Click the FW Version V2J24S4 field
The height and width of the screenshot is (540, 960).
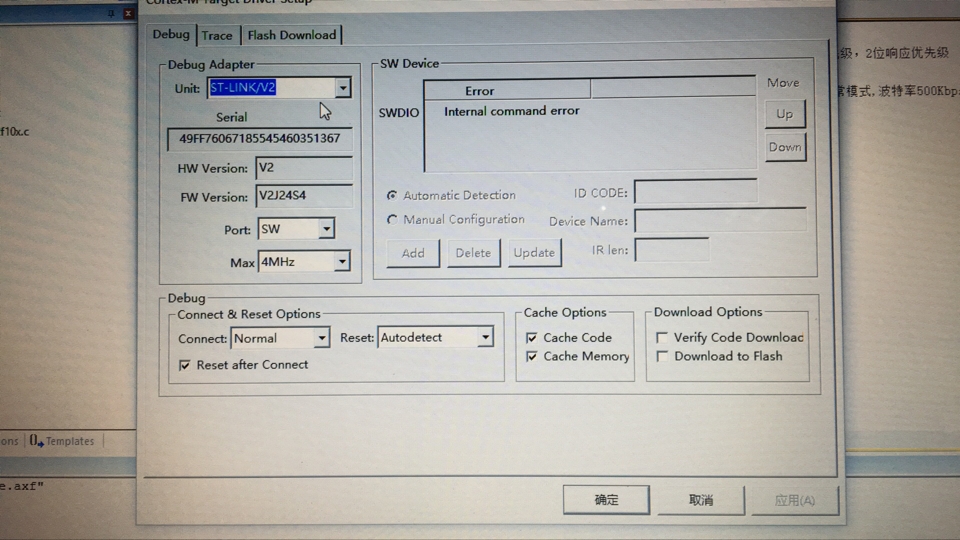pyautogui.click(x=304, y=196)
